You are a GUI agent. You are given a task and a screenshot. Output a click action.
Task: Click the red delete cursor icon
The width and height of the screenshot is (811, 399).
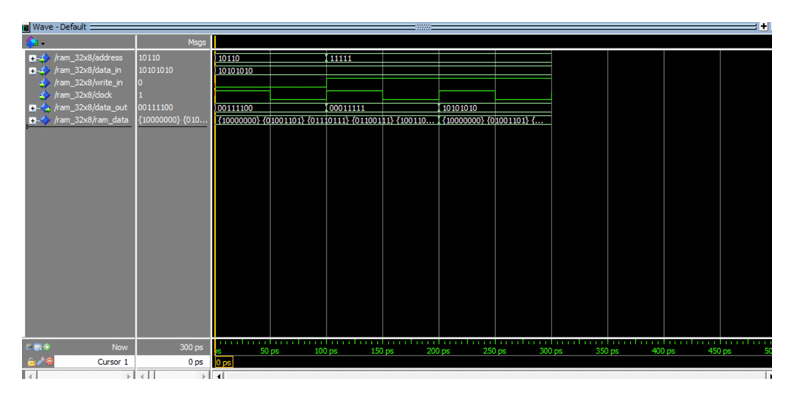49,362
